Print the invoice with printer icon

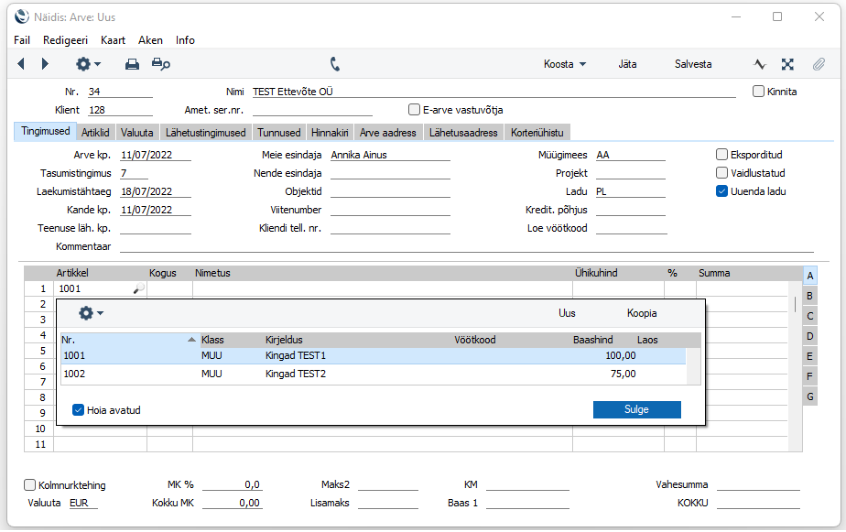point(132,65)
